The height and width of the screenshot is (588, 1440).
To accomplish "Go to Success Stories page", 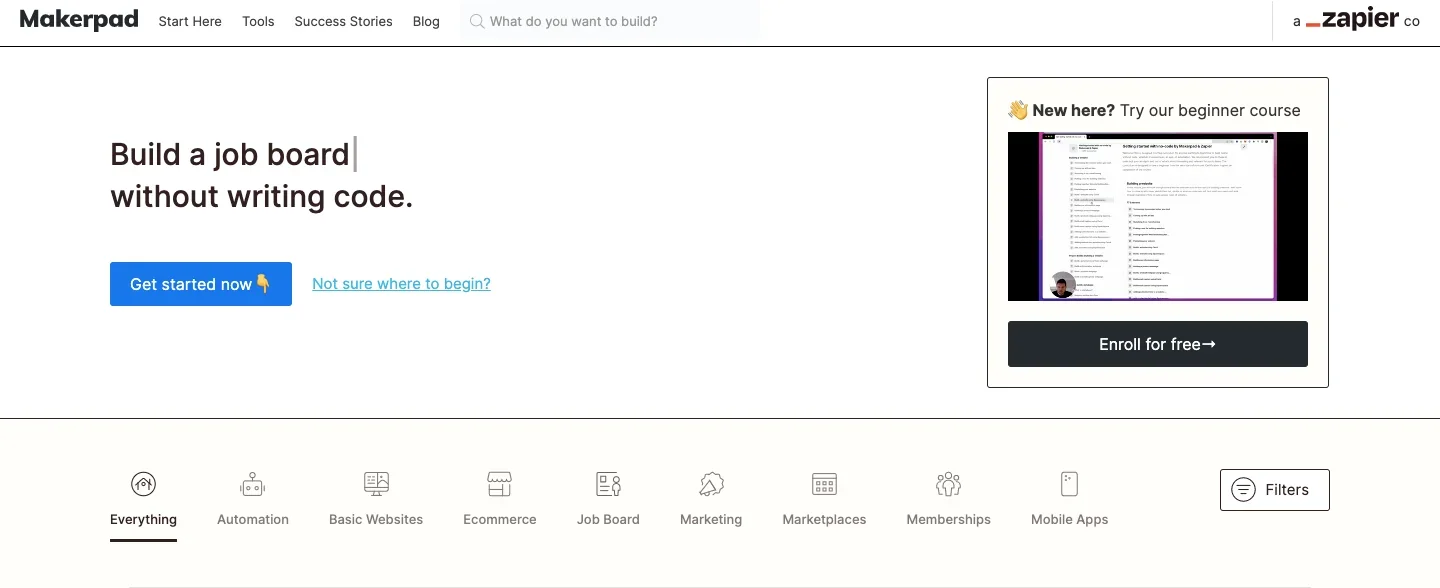I will point(343,21).
